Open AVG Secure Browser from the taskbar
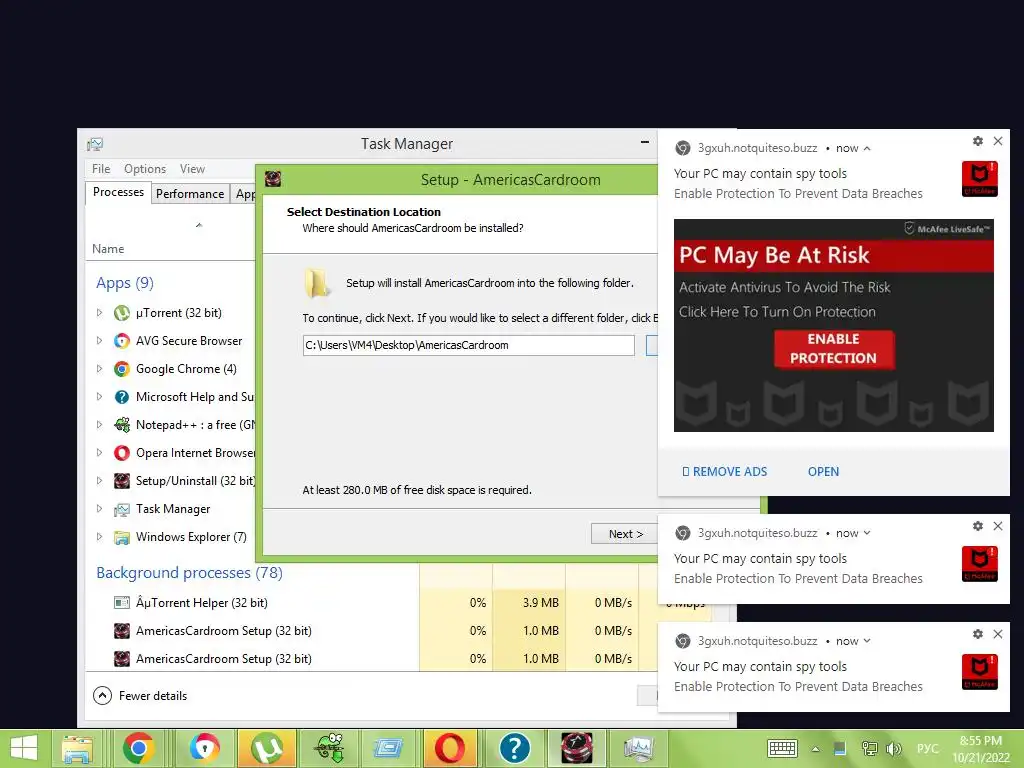This screenshot has height=768, width=1024. (x=204, y=748)
